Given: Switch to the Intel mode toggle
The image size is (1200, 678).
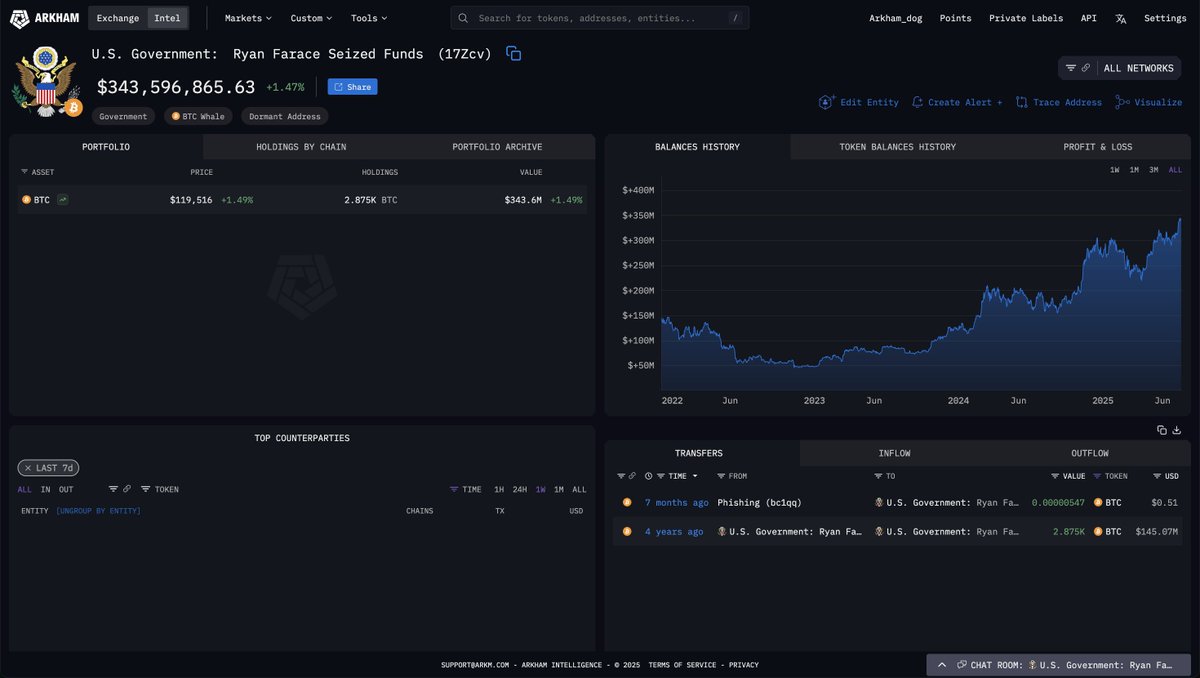Looking at the screenshot, I should point(167,18).
